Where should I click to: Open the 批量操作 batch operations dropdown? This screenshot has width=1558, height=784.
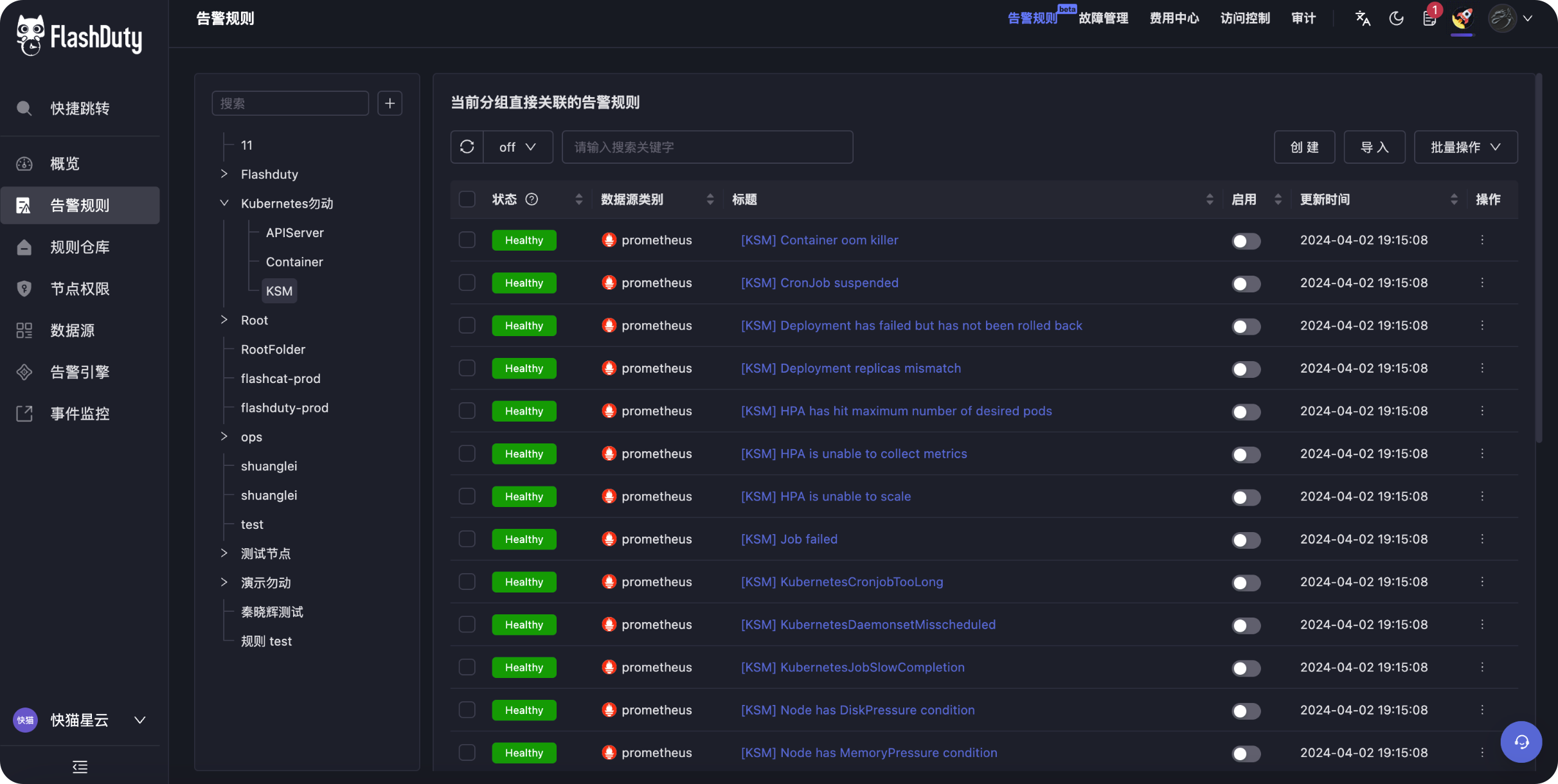pos(1465,147)
